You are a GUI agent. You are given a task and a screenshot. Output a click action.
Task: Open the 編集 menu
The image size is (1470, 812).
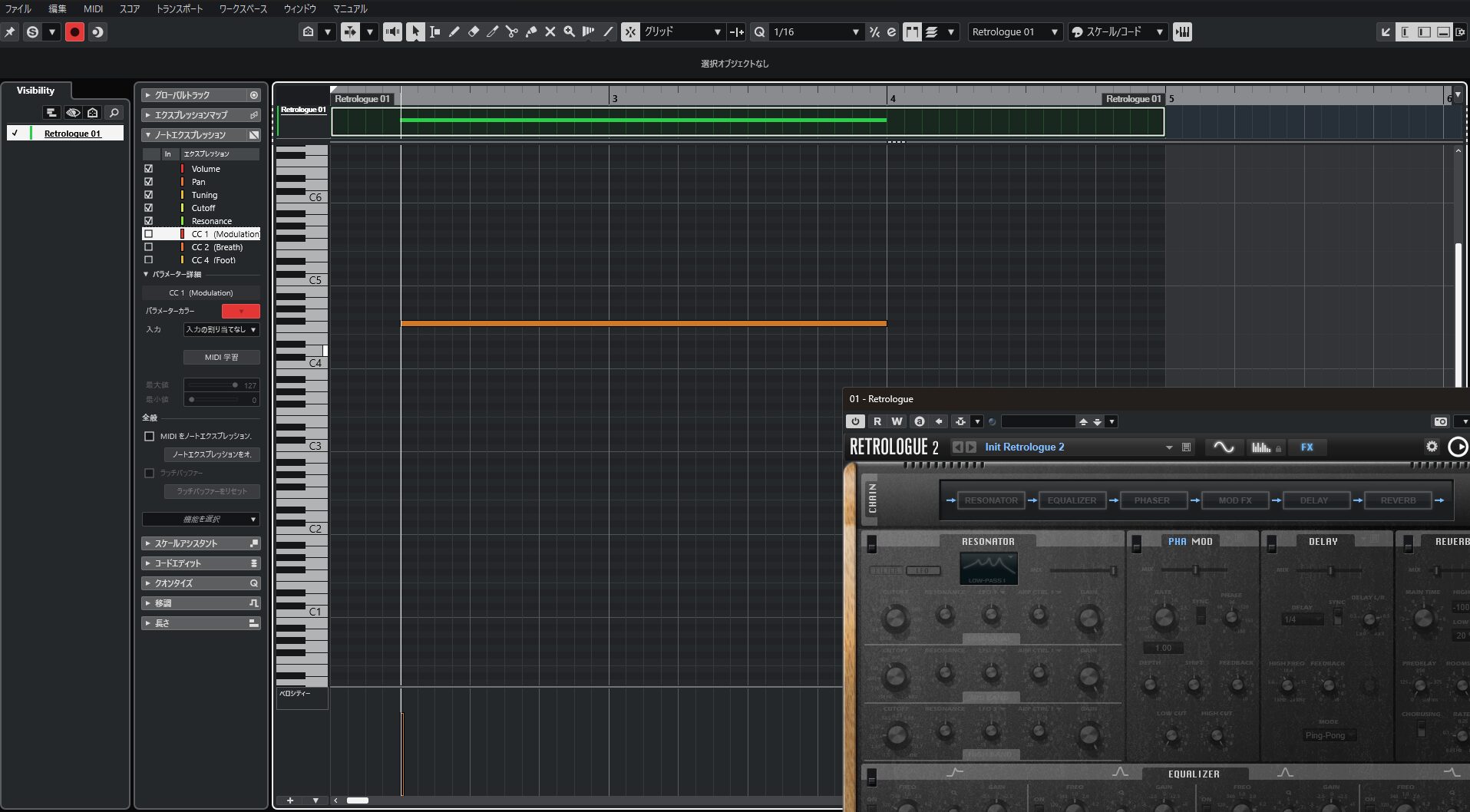[x=58, y=8]
